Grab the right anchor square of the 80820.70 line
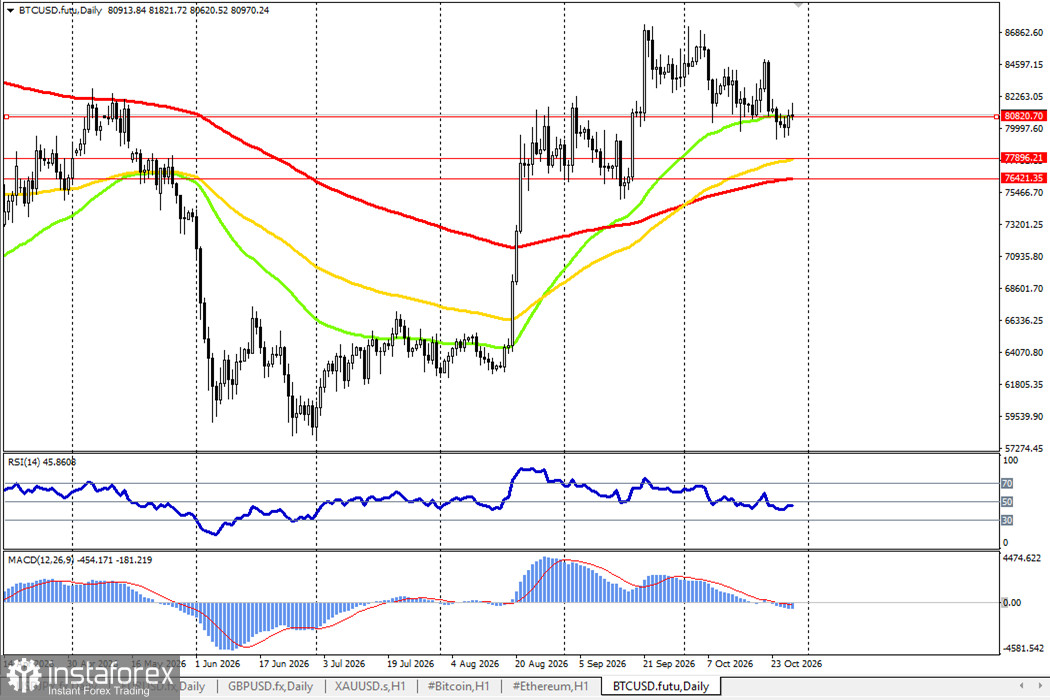 [x=997, y=117]
